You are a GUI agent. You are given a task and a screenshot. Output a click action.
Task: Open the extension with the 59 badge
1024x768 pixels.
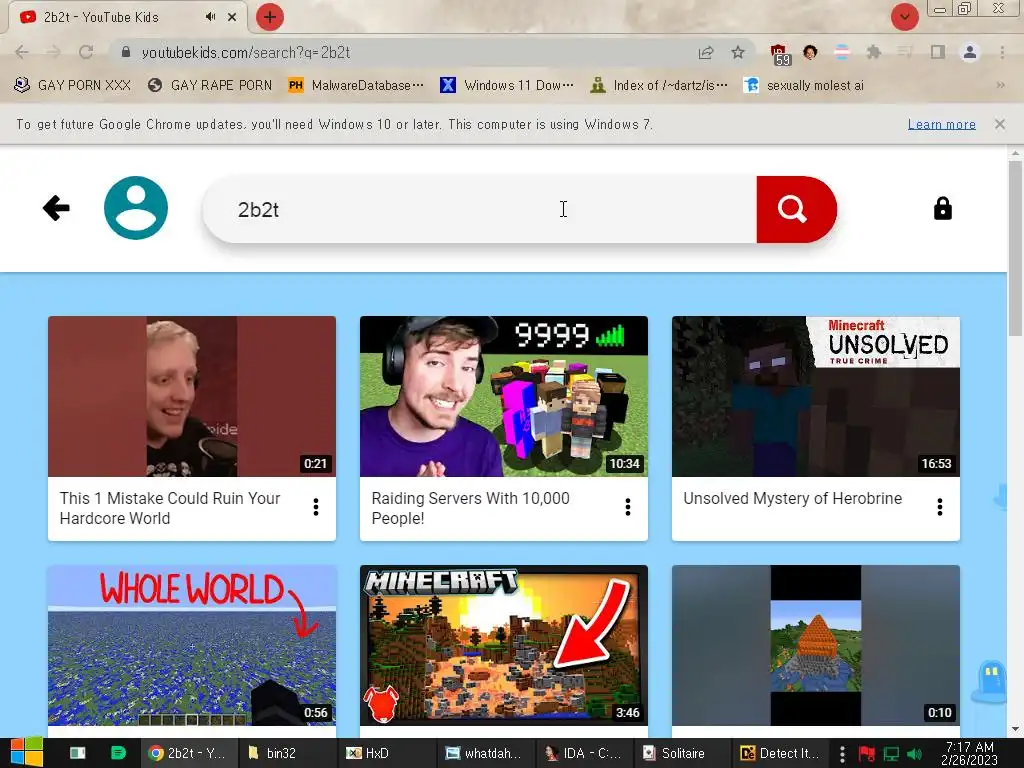point(780,54)
